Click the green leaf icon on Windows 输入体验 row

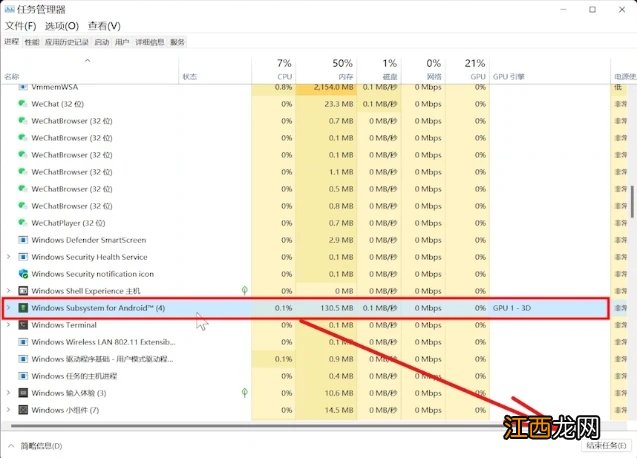245,393
